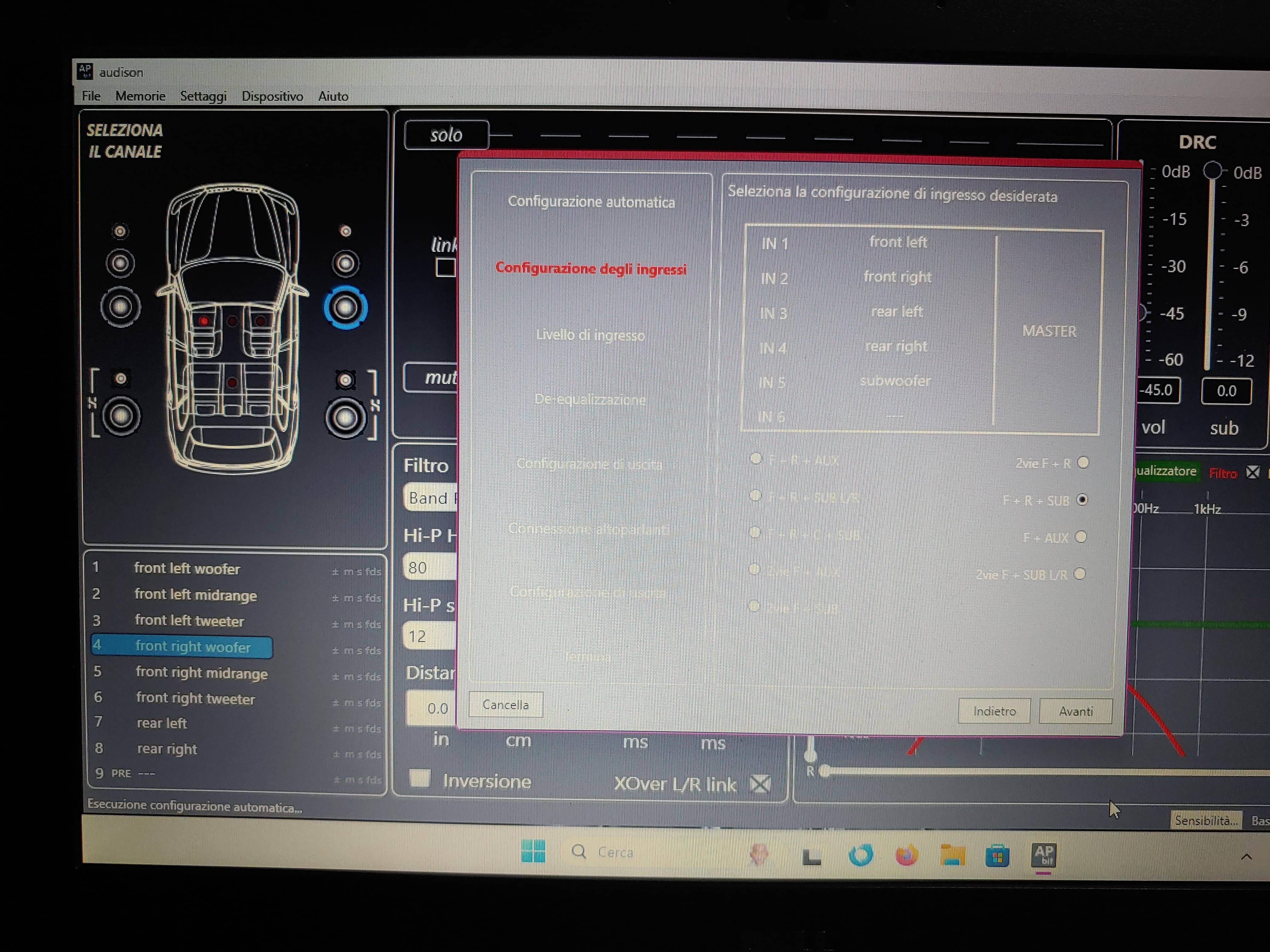
Task: Click the Distanza 0.0 input field
Action: click(432, 708)
